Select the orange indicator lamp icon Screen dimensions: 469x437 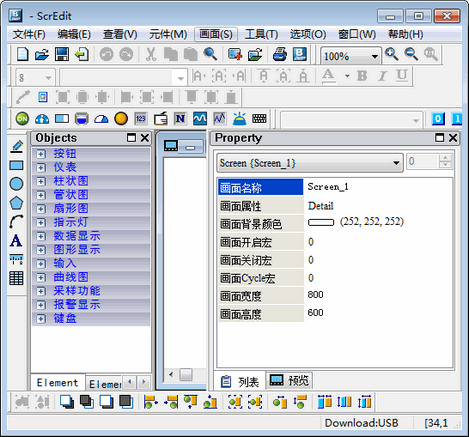coord(121,118)
